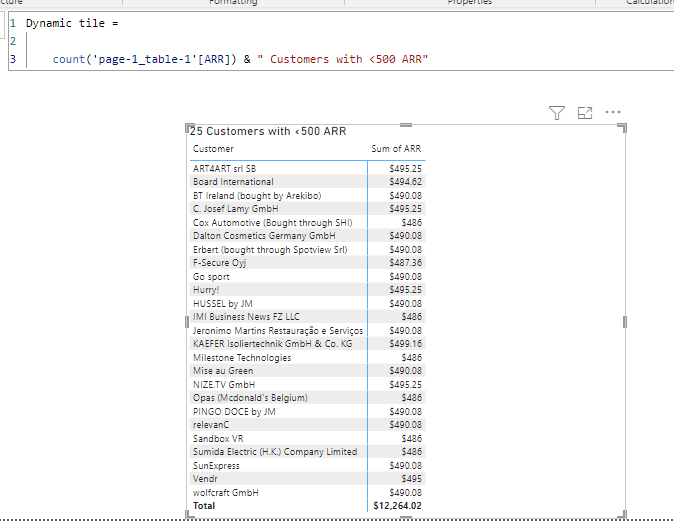Select Opas (Mcdonald's Belgium)

(x=250, y=398)
